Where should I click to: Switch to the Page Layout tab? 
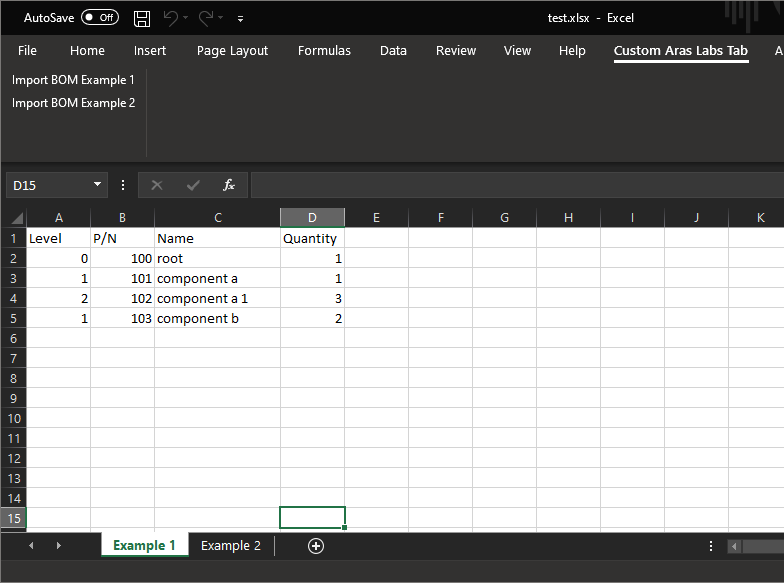click(232, 50)
